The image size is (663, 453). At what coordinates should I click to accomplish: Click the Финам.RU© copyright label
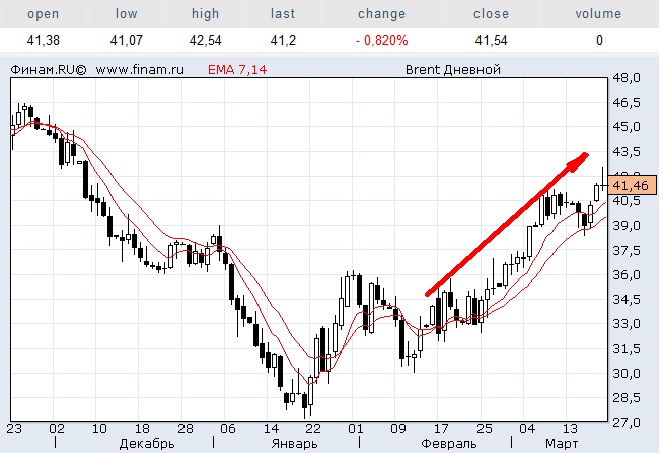[x=48, y=70]
